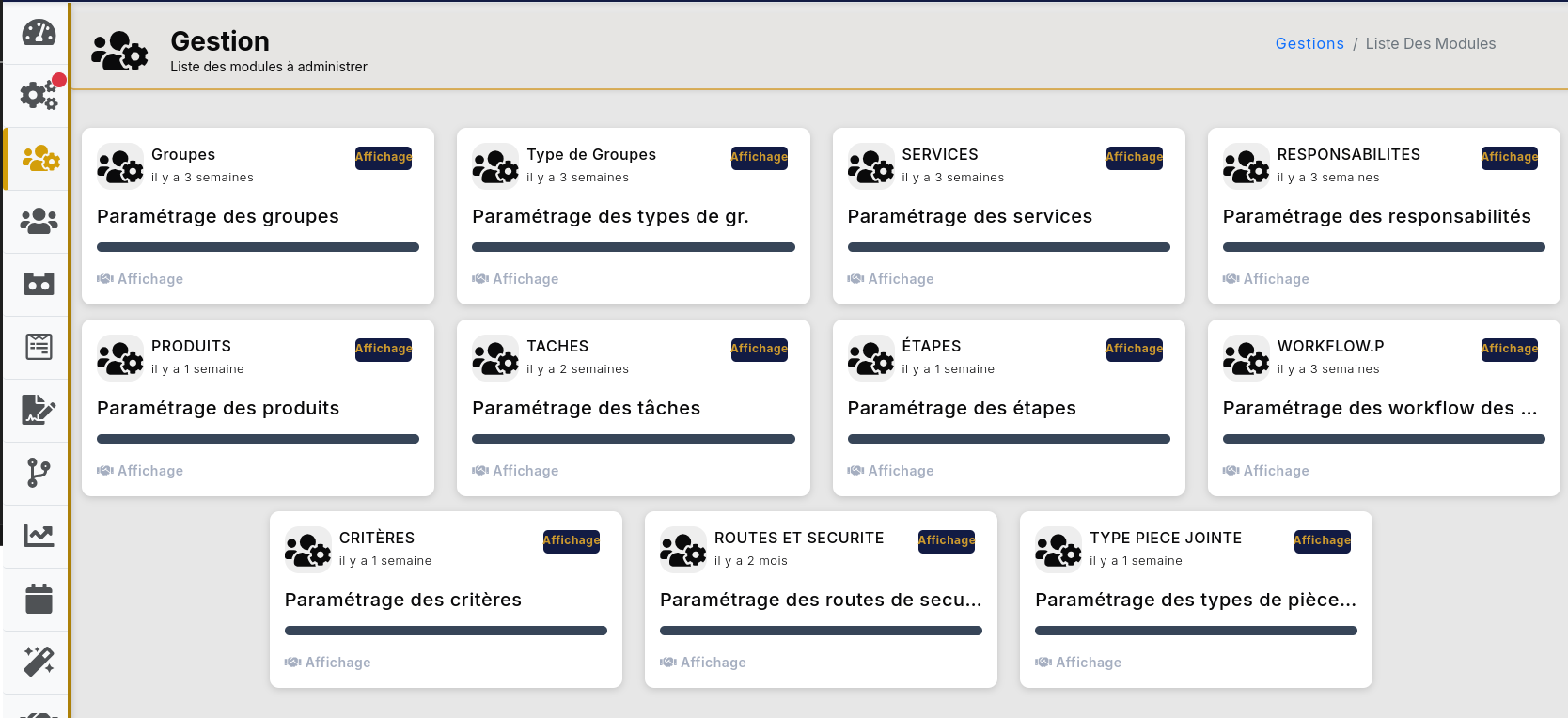Select 'Paramétrage des workflow des ...' text
1568x718 pixels.
(x=1380, y=408)
